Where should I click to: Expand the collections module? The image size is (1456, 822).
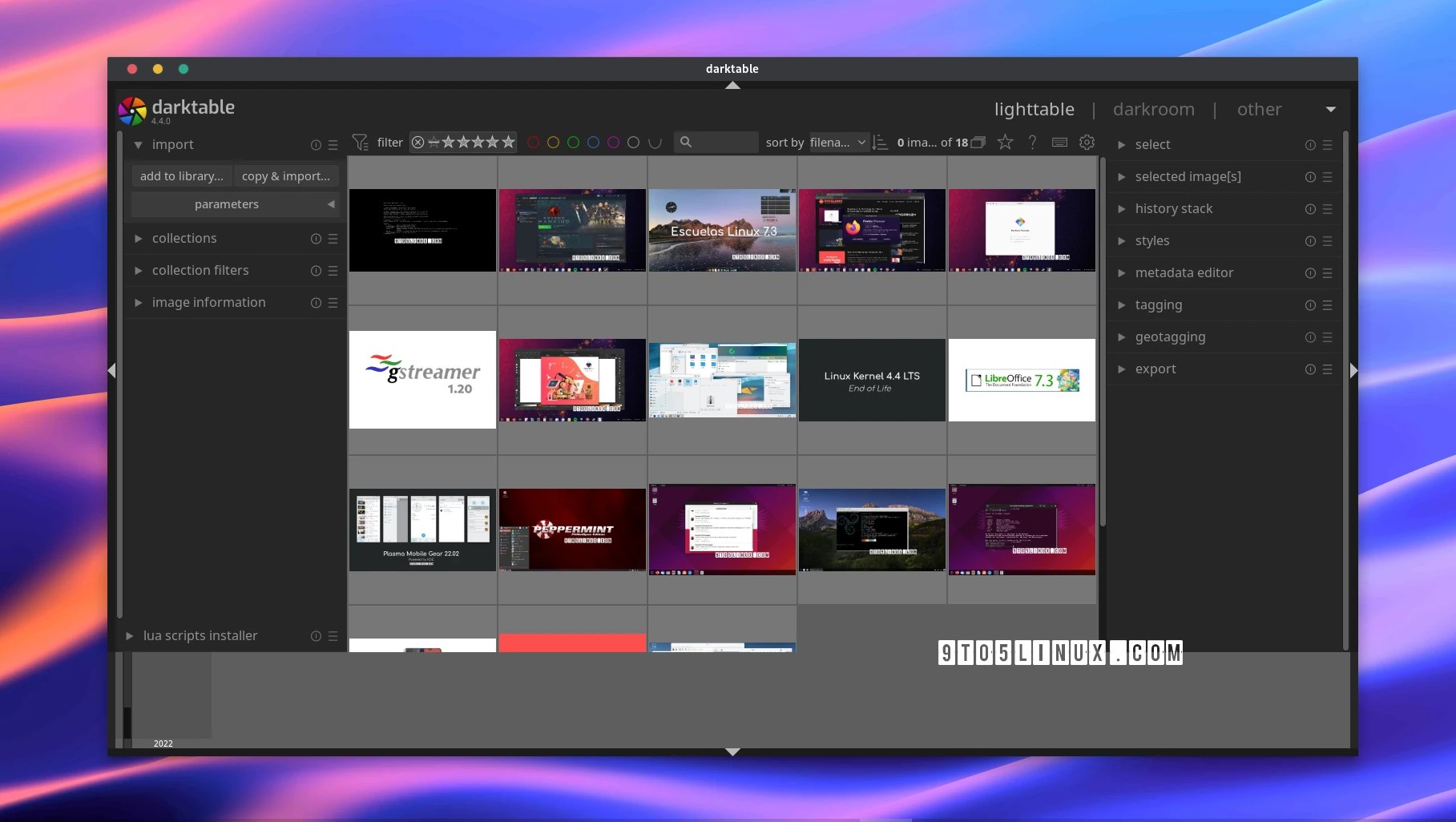coord(138,239)
